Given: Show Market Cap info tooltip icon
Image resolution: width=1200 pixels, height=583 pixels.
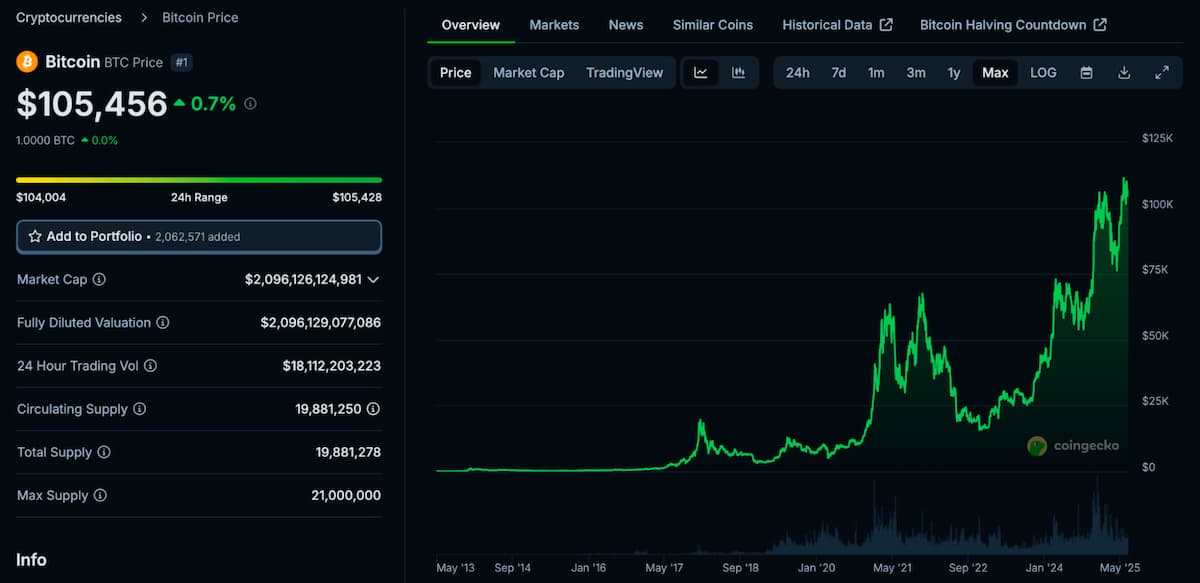Looking at the screenshot, I should click(99, 280).
